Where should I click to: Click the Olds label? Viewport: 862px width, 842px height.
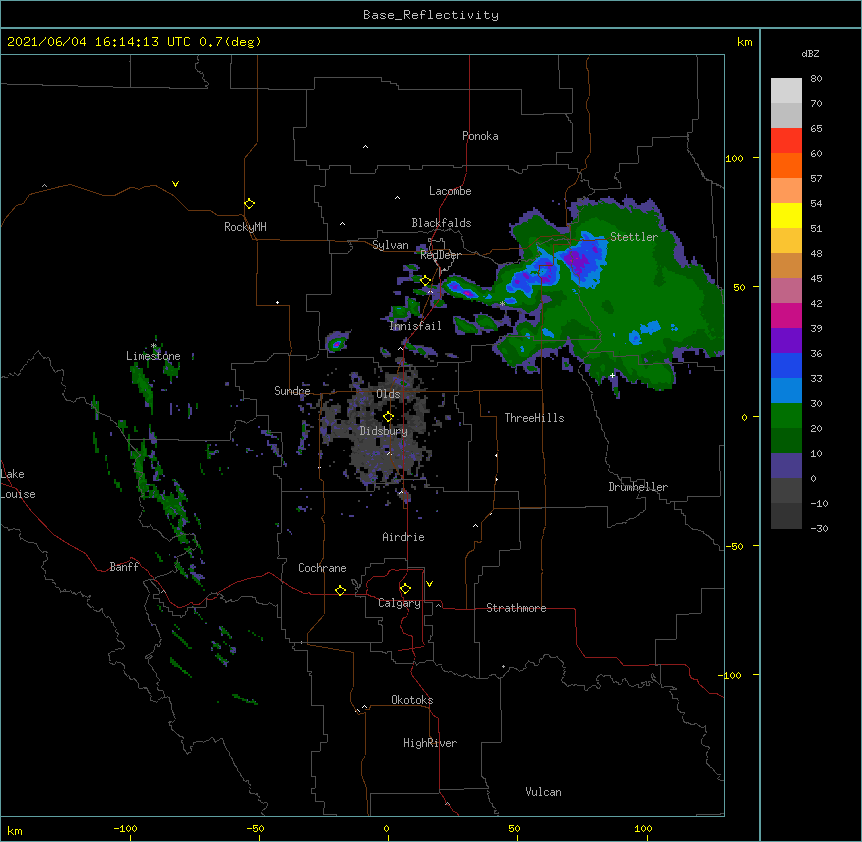[388, 394]
